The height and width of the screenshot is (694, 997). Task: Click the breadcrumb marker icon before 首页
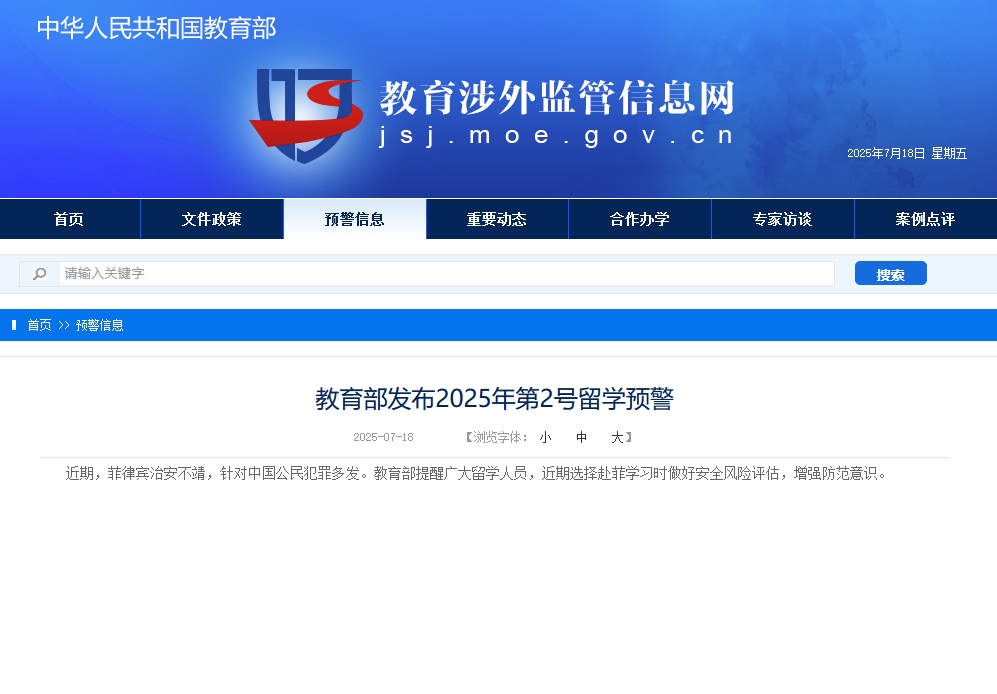tap(14, 325)
